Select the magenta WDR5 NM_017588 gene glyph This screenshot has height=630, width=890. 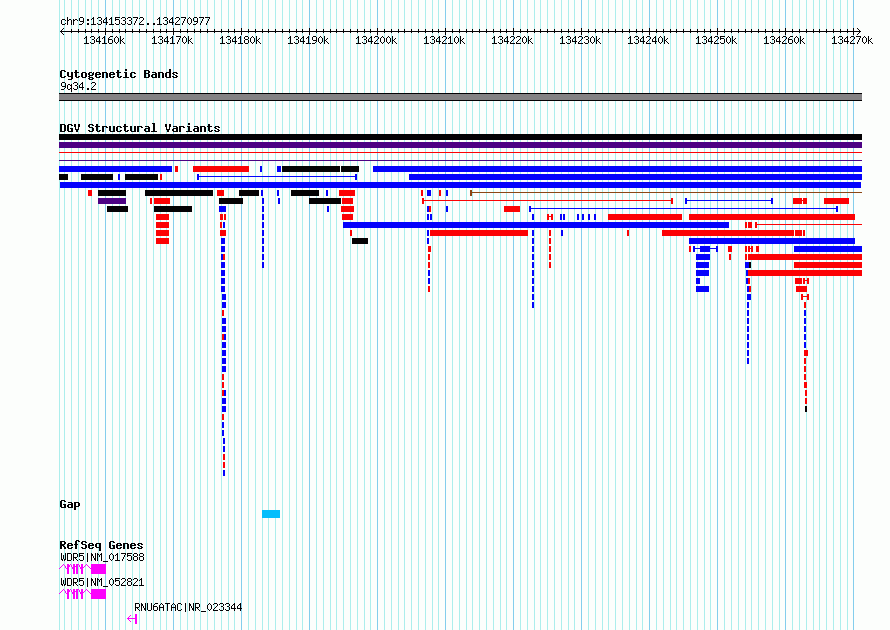[x=82, y=569]
